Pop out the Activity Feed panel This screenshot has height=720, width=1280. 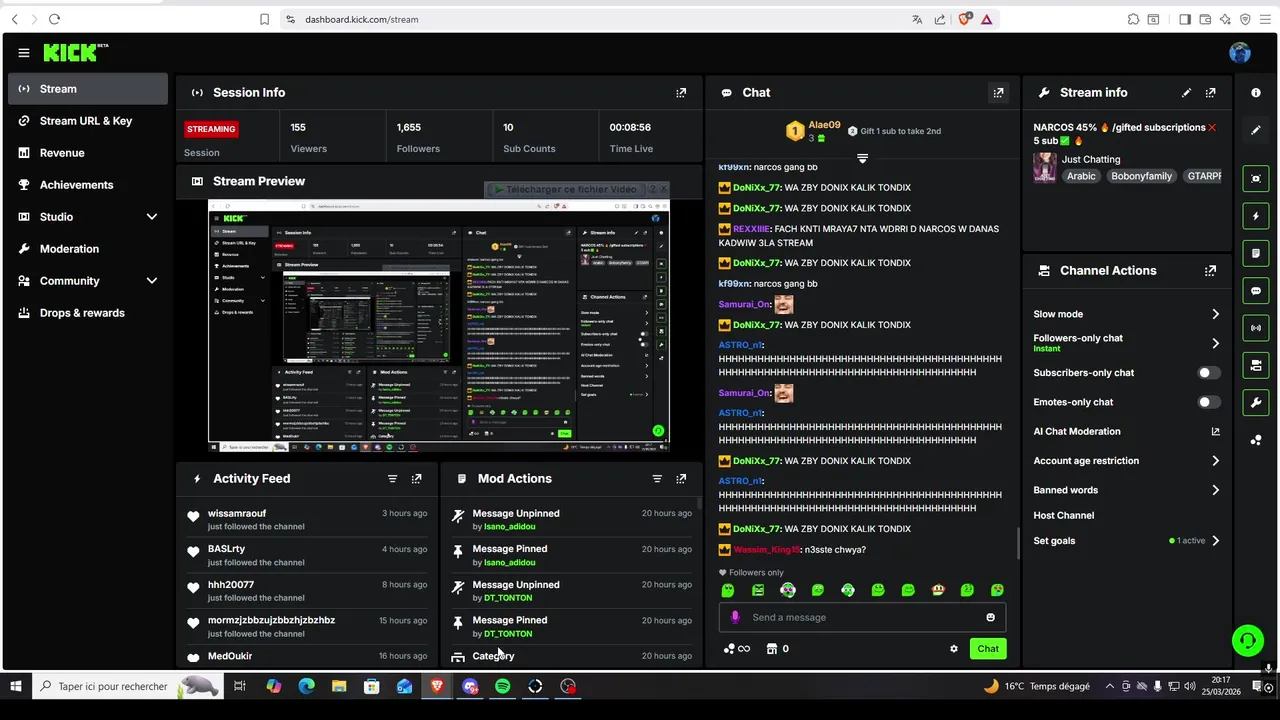click(x=416, y=479)
